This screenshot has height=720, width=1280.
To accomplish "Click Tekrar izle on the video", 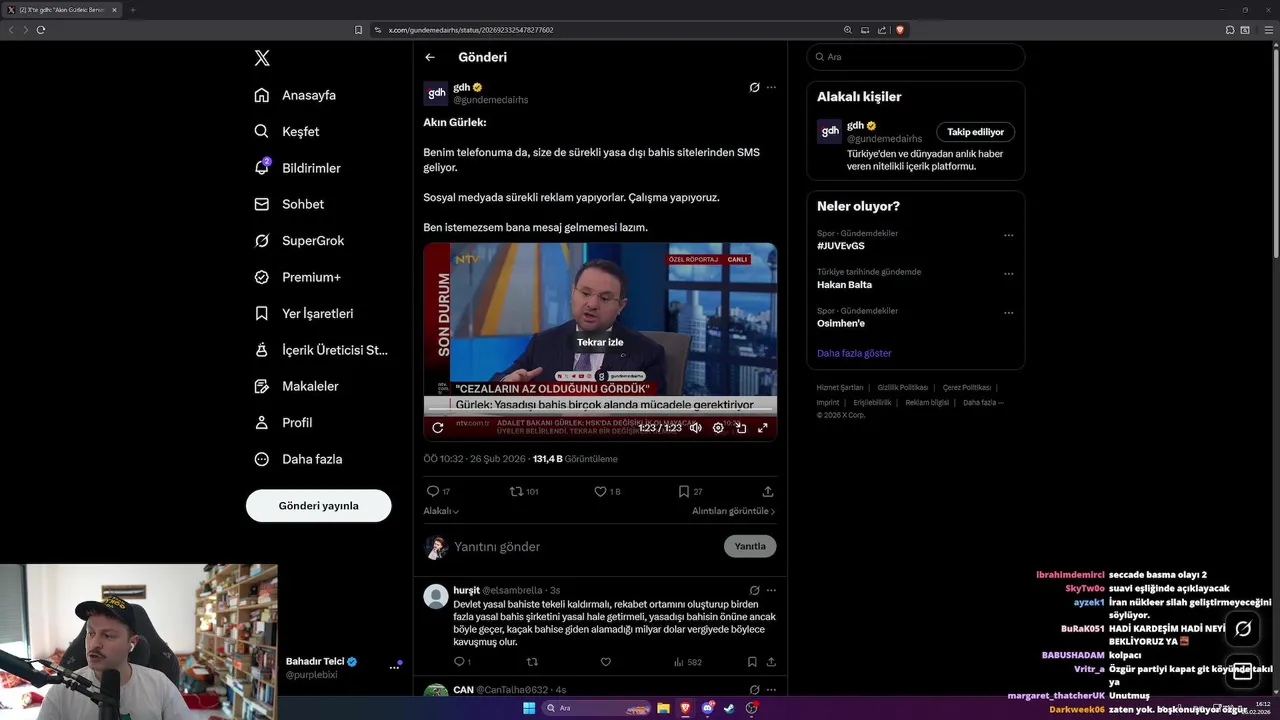I will pyautogui.click(x=600, y=342).
